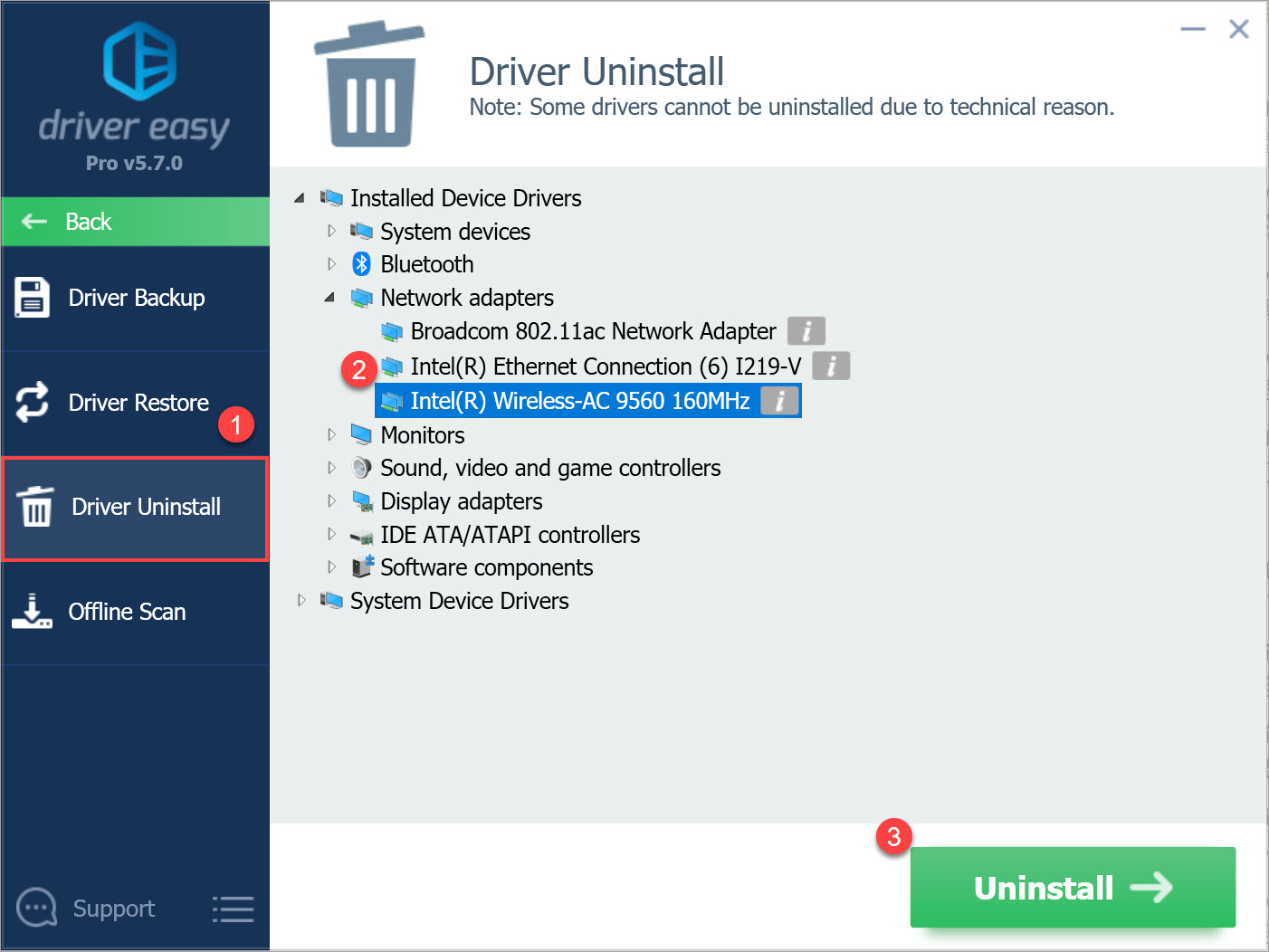Click the Support chat bubble icon
This screenshot has height=952, width=1269.
[x=37, y=907]
